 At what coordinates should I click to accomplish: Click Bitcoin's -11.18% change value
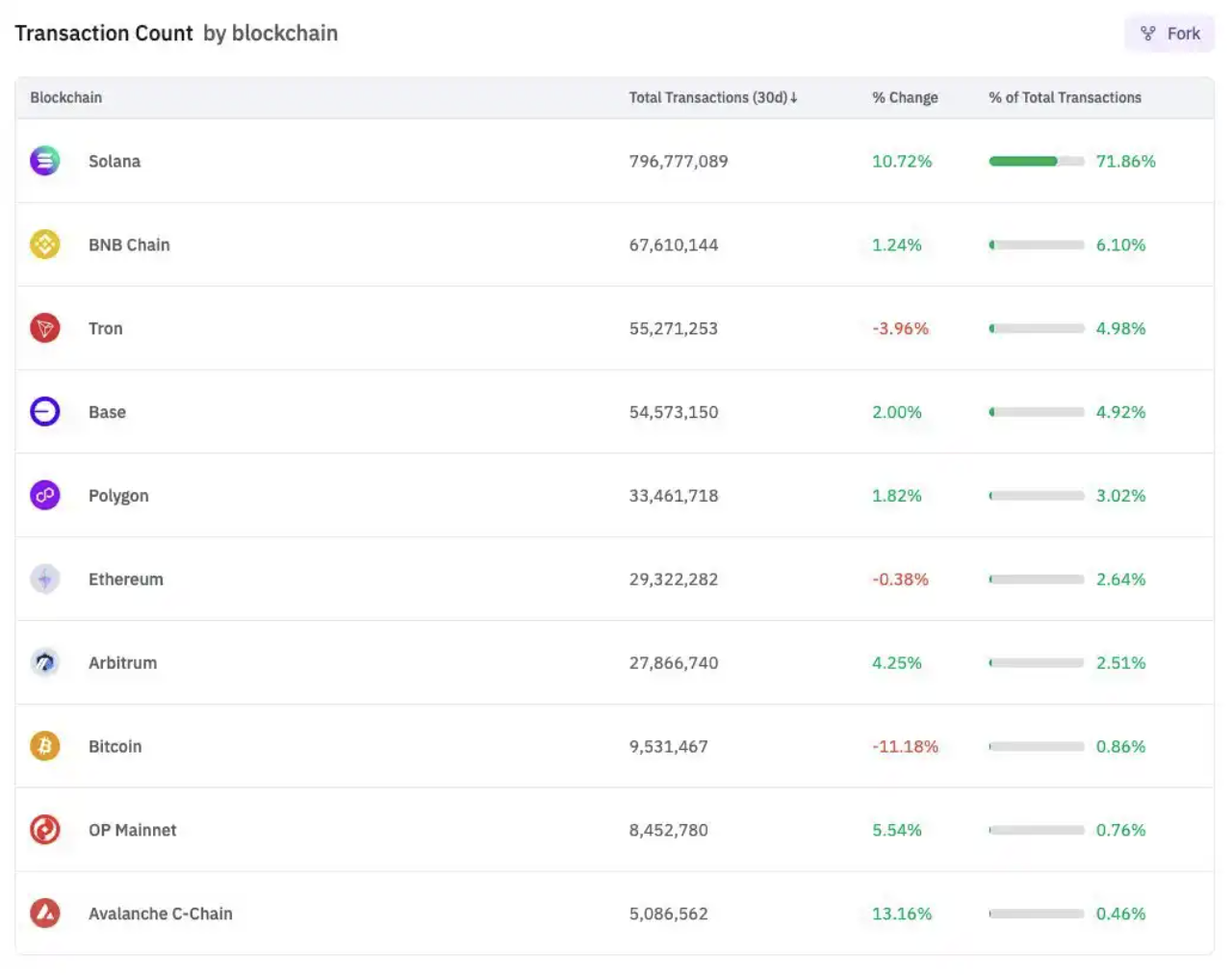[x=905, y=747]
